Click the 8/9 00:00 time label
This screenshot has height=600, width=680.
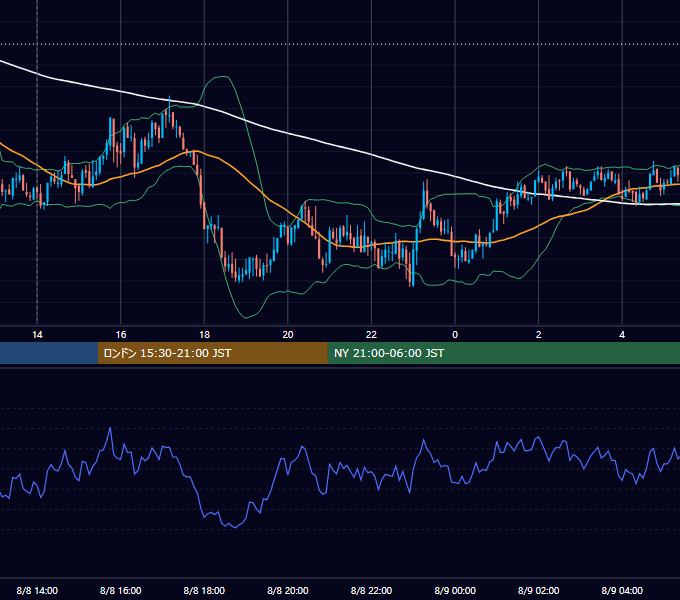pyautogui.click(x=455, y=590)
